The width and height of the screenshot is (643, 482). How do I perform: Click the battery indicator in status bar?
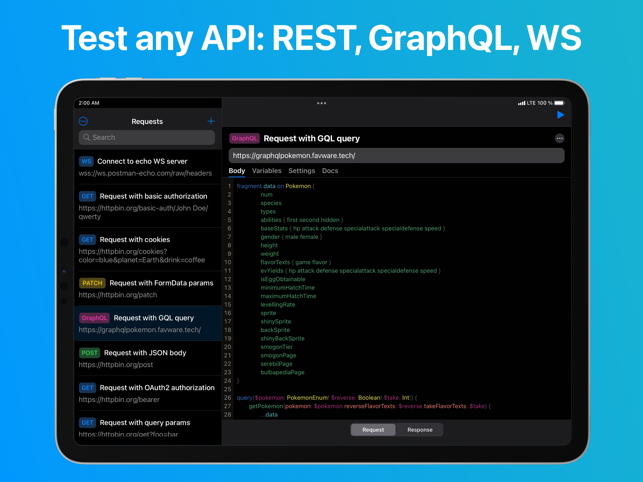click(x=559, y=103)
